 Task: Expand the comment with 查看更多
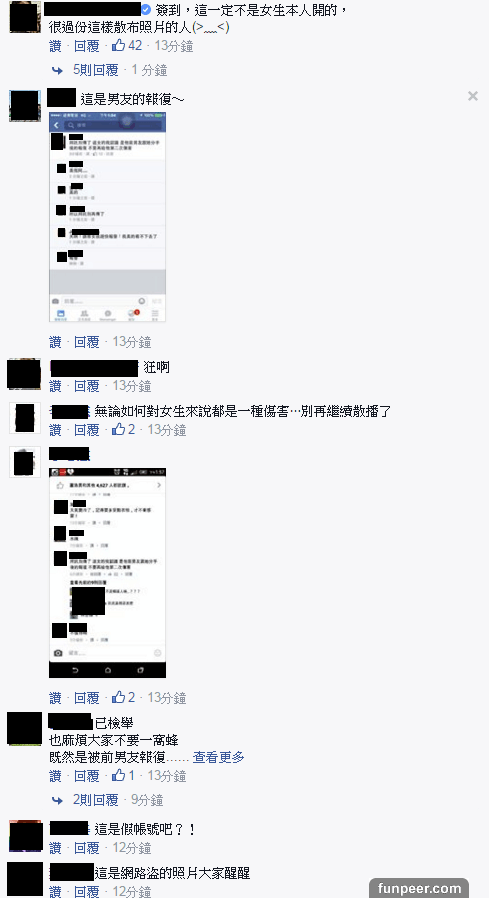tap(218, 757)
